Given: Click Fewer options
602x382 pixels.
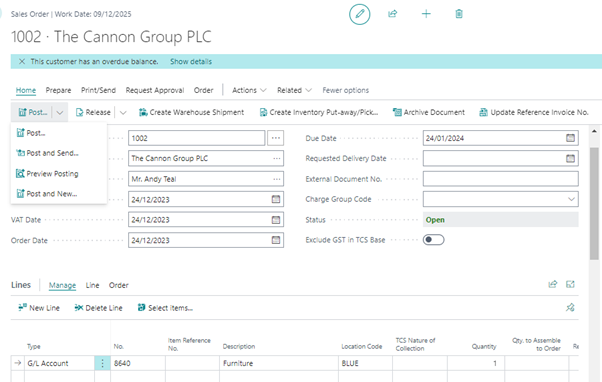Looking at the screenshot, I should [346, 90].
